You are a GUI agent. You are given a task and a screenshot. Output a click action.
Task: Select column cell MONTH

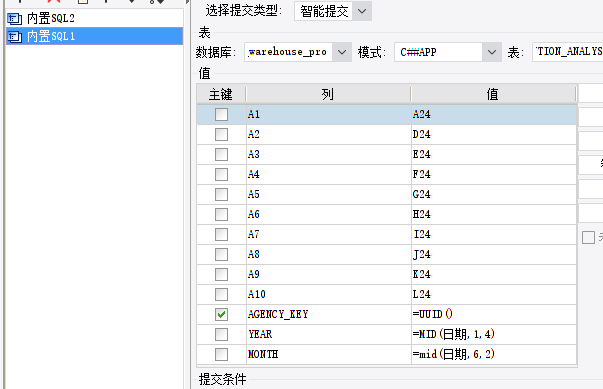(328, 354)
